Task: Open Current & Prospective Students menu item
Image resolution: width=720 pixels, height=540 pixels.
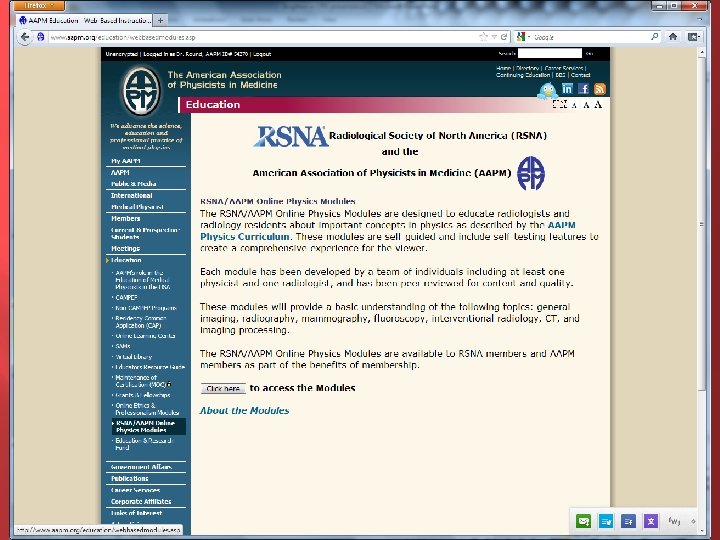Action: (145, 233)
